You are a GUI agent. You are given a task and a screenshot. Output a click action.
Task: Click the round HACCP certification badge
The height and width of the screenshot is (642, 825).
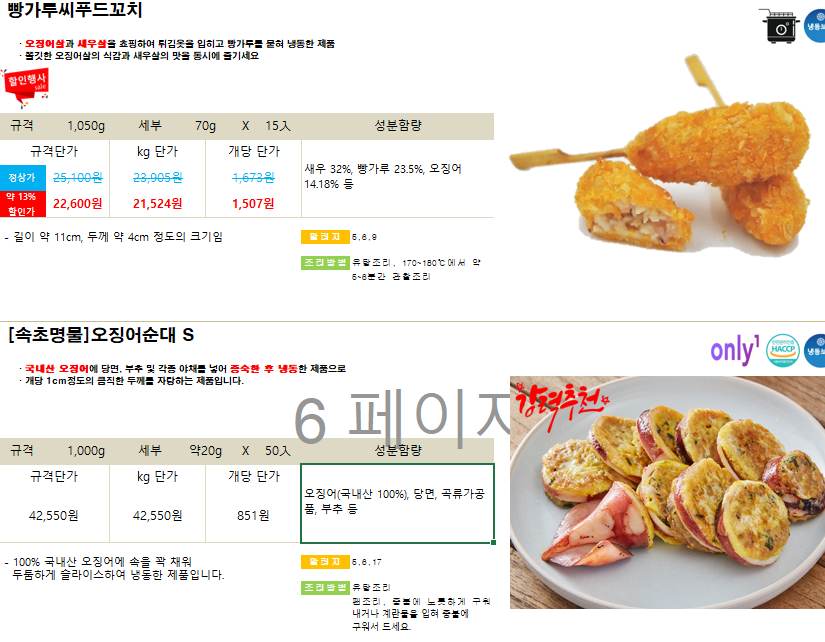[782, 350]
